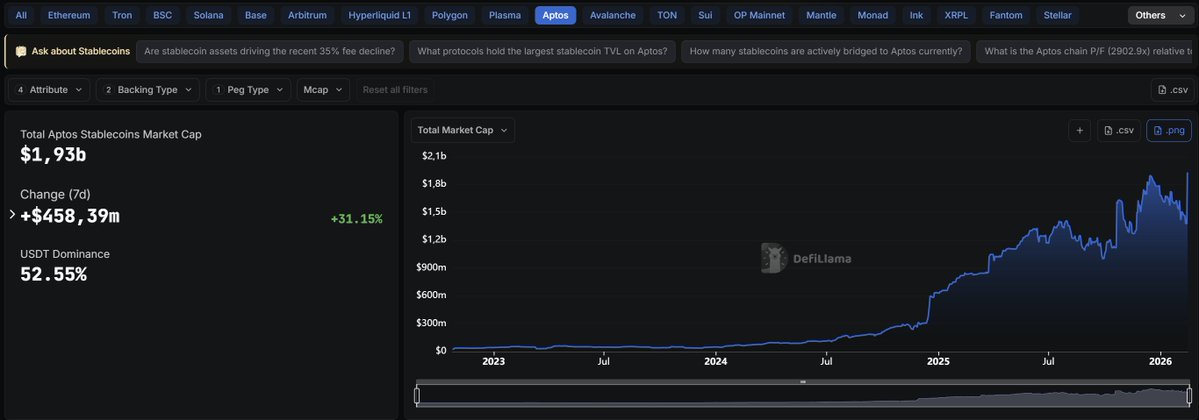
Task: Switch to the Ethereum chain tab
Action: tap(69, 15)
